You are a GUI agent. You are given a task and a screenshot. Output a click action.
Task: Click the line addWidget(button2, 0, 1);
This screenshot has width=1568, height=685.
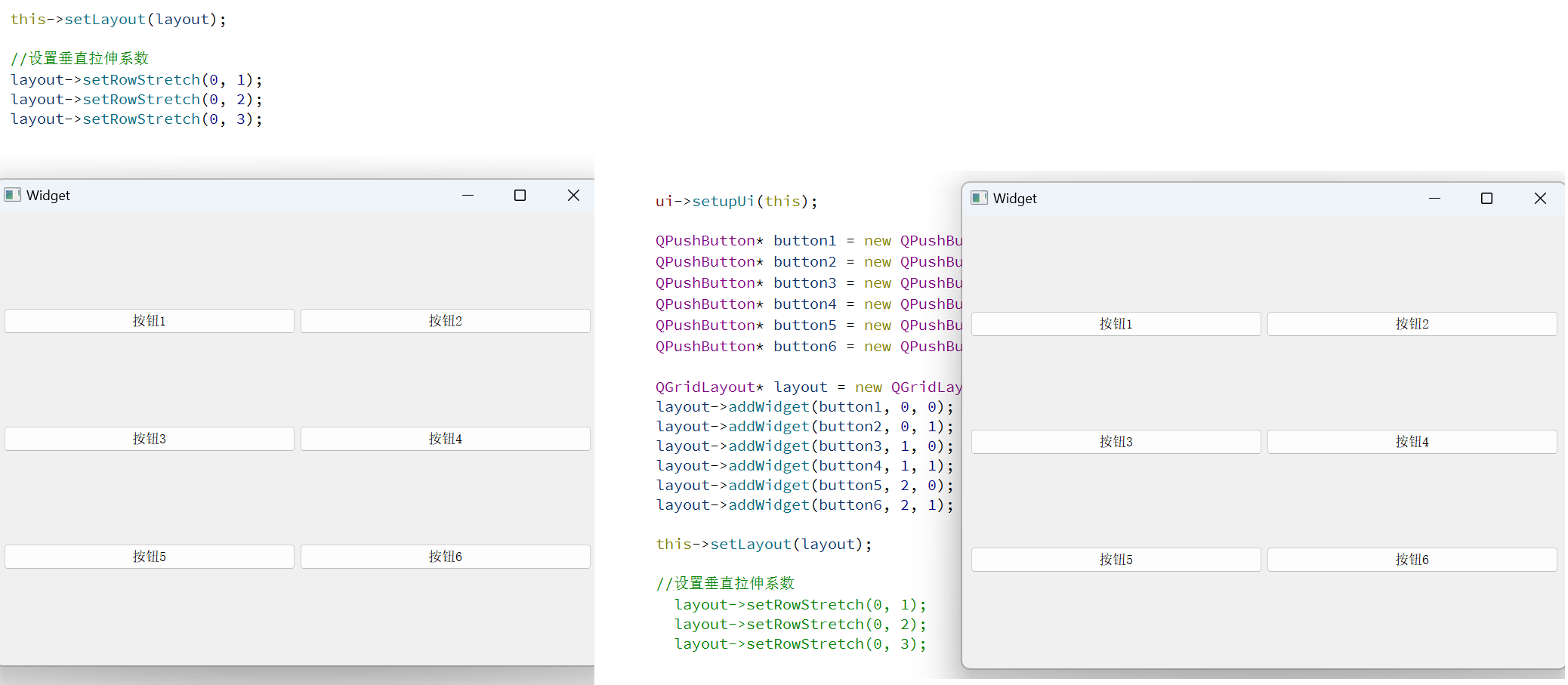805,427
